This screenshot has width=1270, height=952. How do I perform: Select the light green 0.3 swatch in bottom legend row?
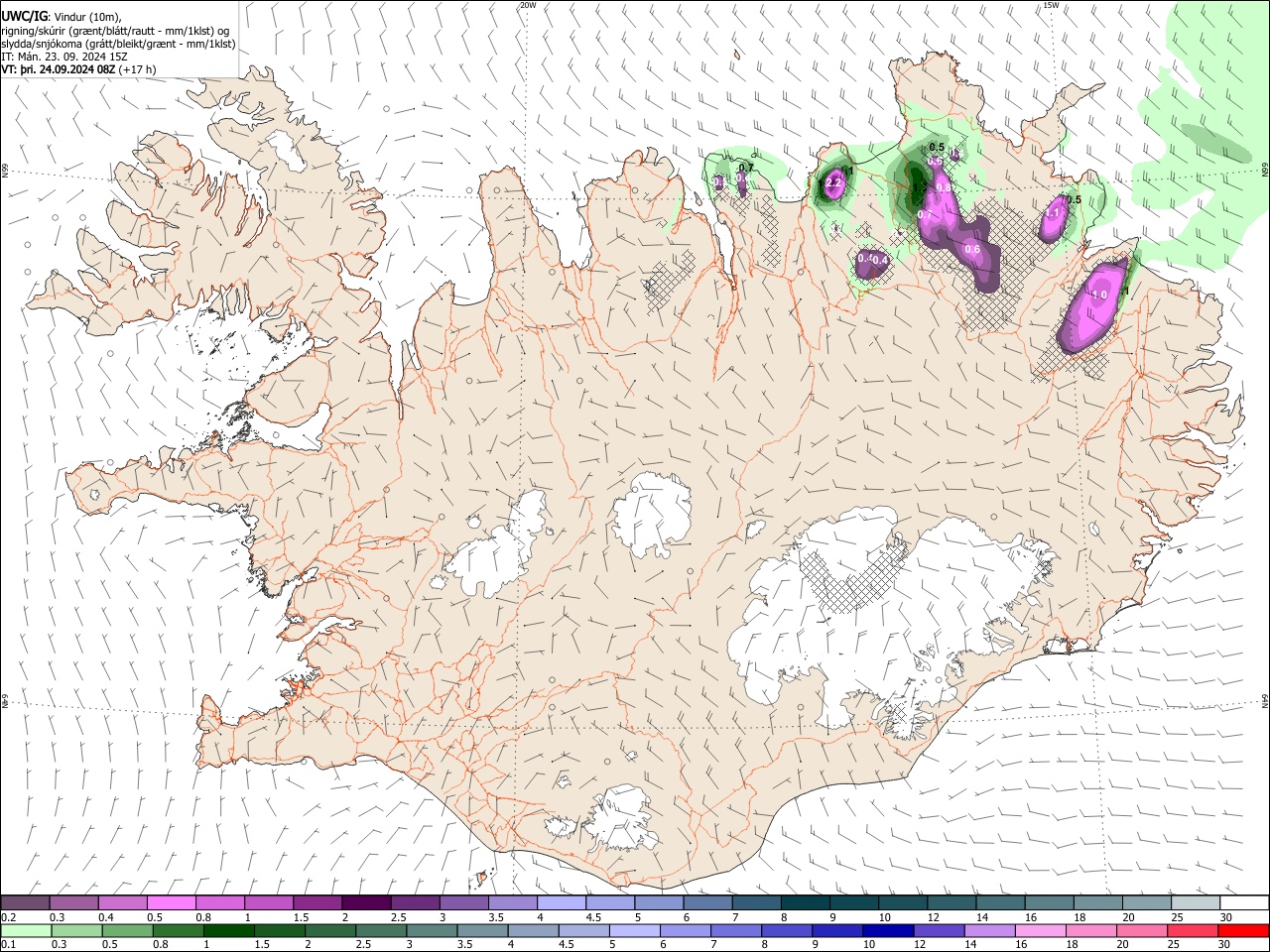pos(75,931)
